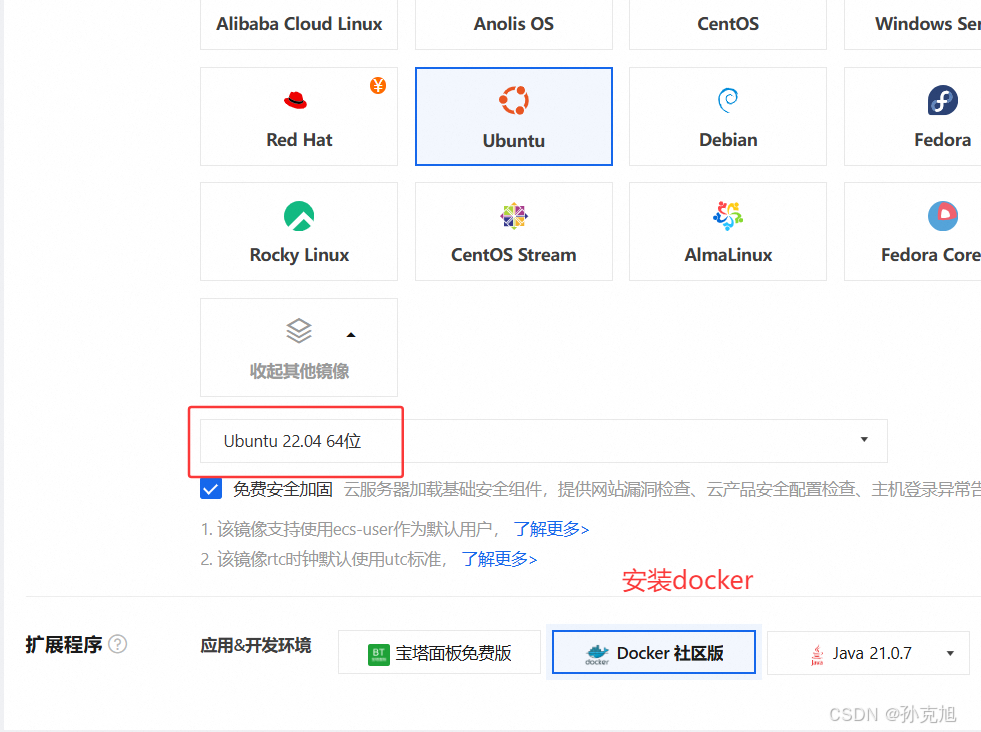Viewport: 981px width, 732px height.
Task: Click the Rocky Linux green mountain logo
Action: tap(299, 216)
